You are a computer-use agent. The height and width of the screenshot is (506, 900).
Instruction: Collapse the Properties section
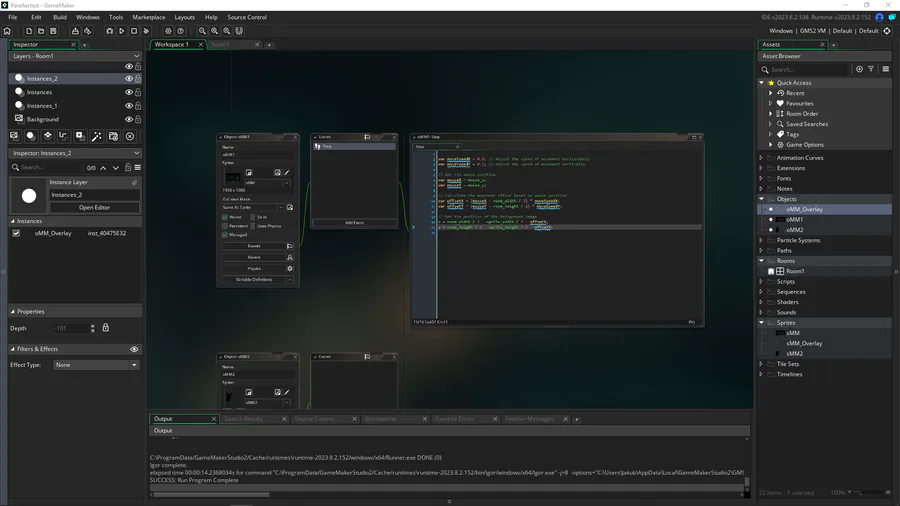coord(13,312)
